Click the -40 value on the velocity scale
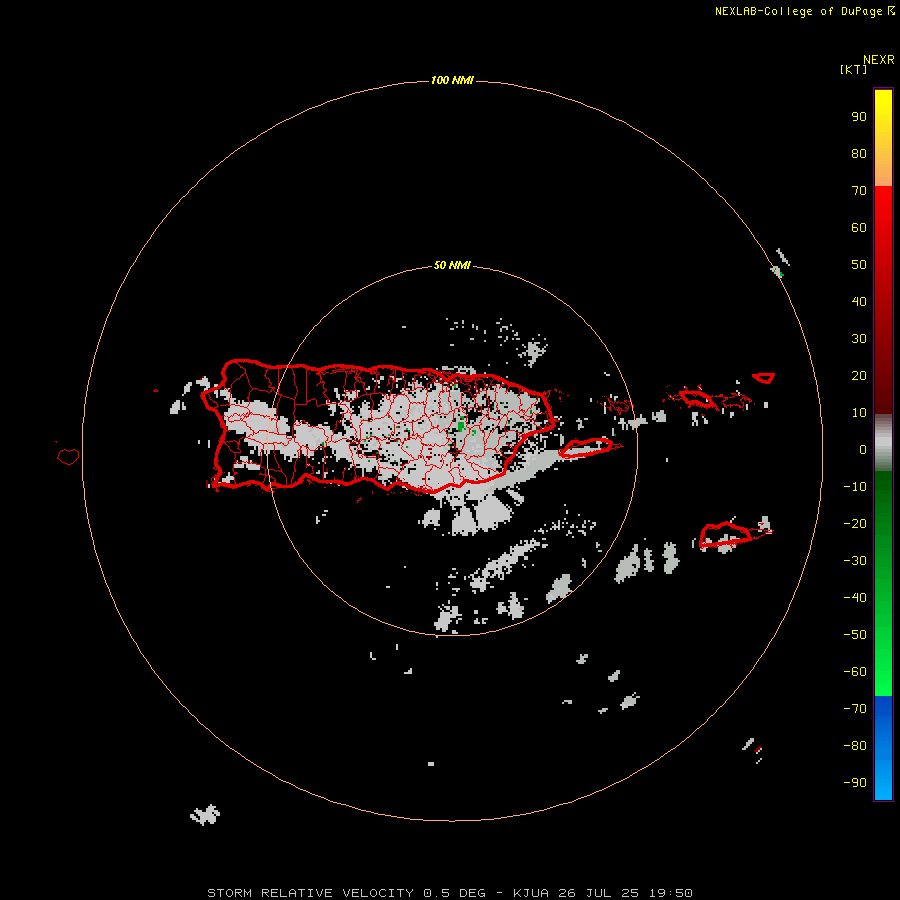 (855, 598)
